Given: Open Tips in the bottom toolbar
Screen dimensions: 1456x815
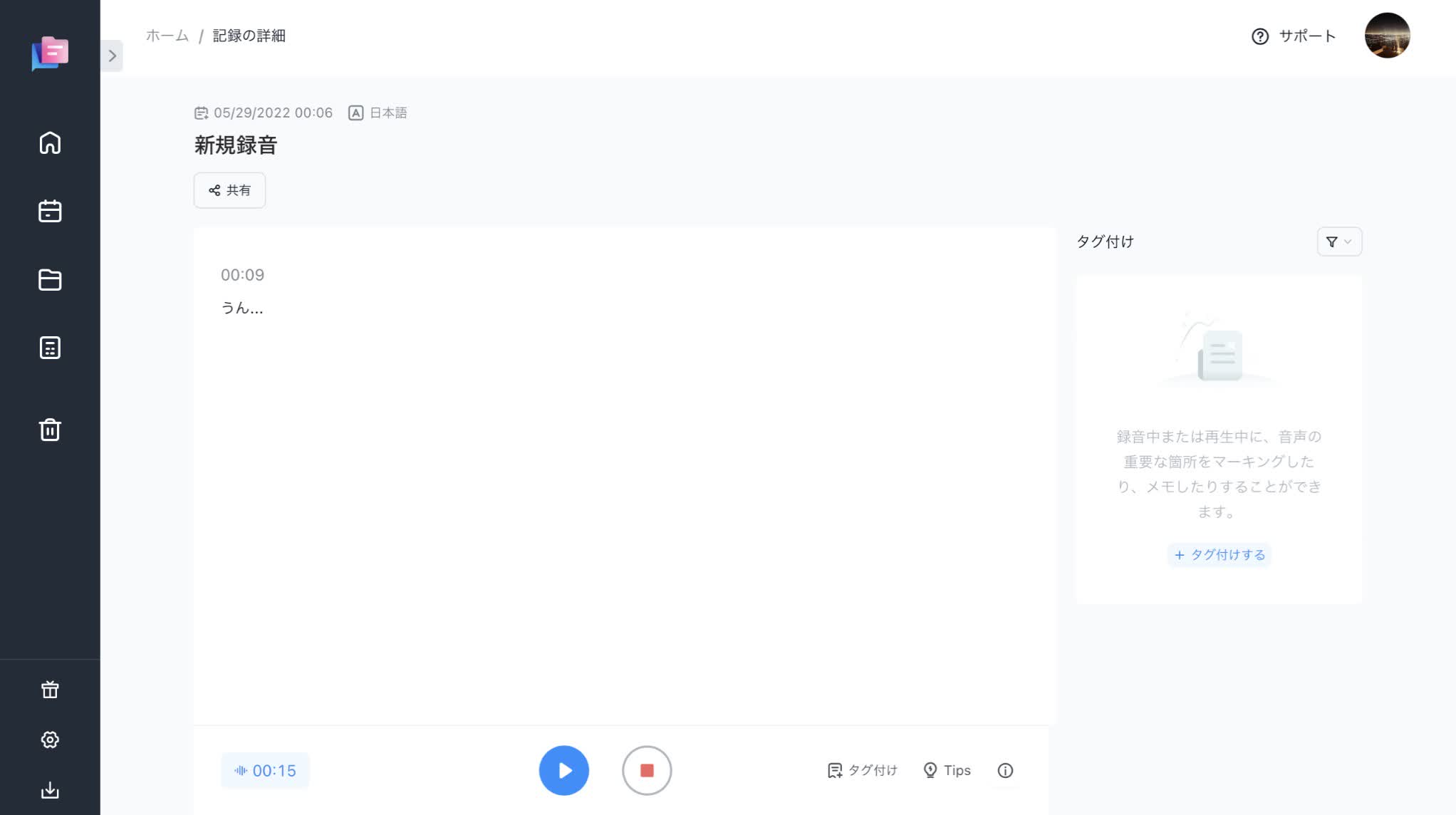Looking at the screenshot, I should pos(947,770).
